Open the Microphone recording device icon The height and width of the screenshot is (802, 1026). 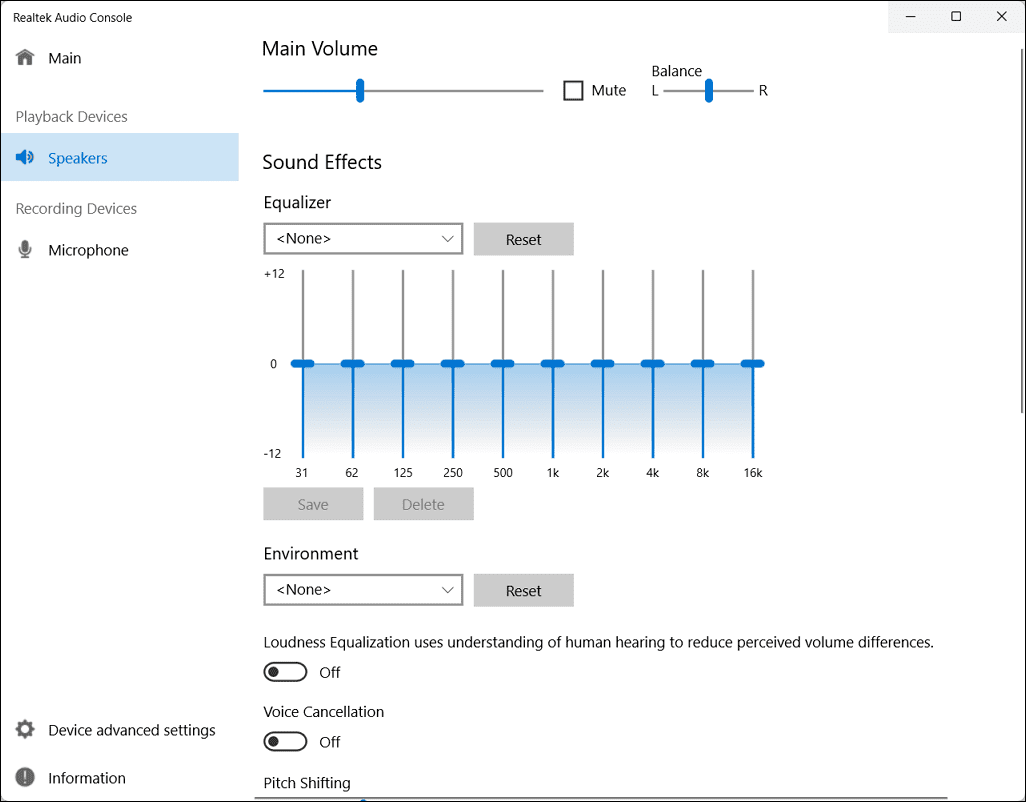coord(24,249)
